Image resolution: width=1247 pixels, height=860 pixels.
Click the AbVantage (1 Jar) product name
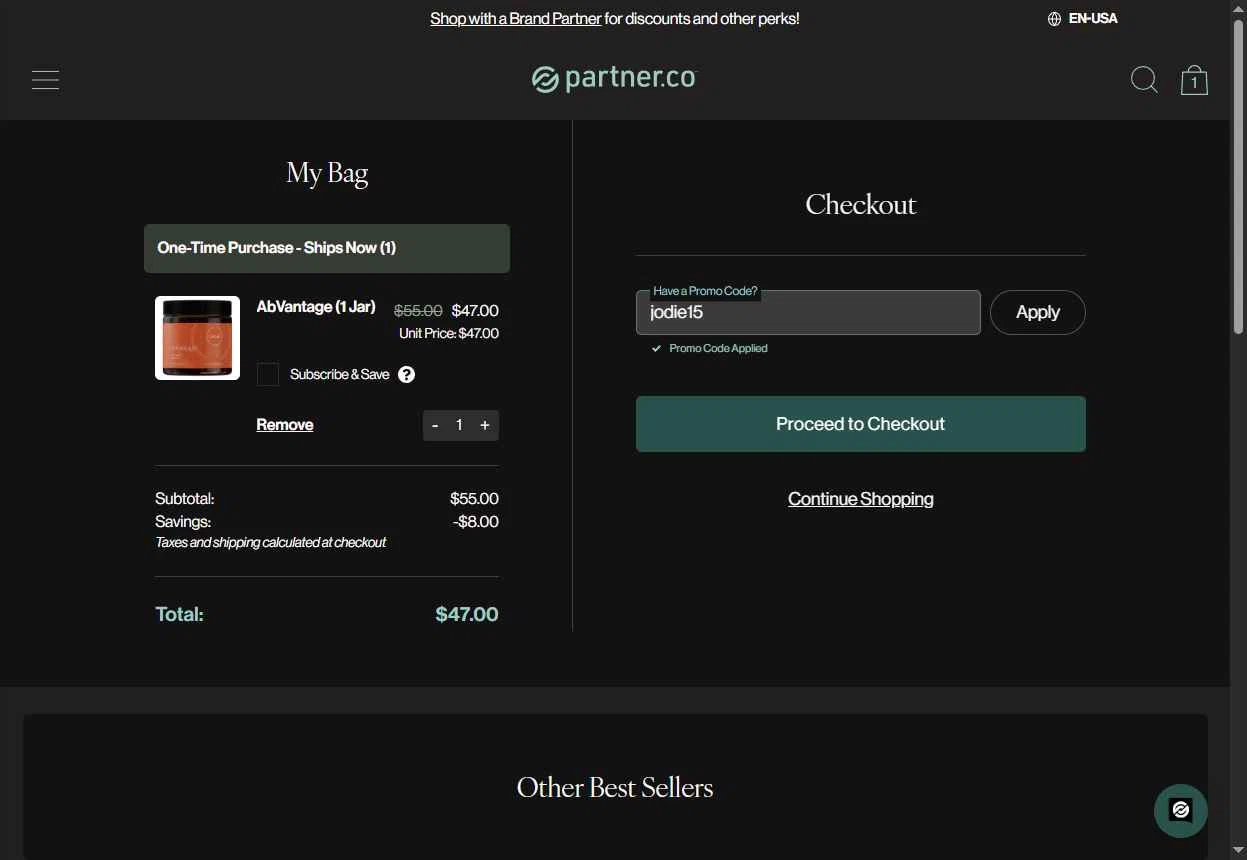316,307
